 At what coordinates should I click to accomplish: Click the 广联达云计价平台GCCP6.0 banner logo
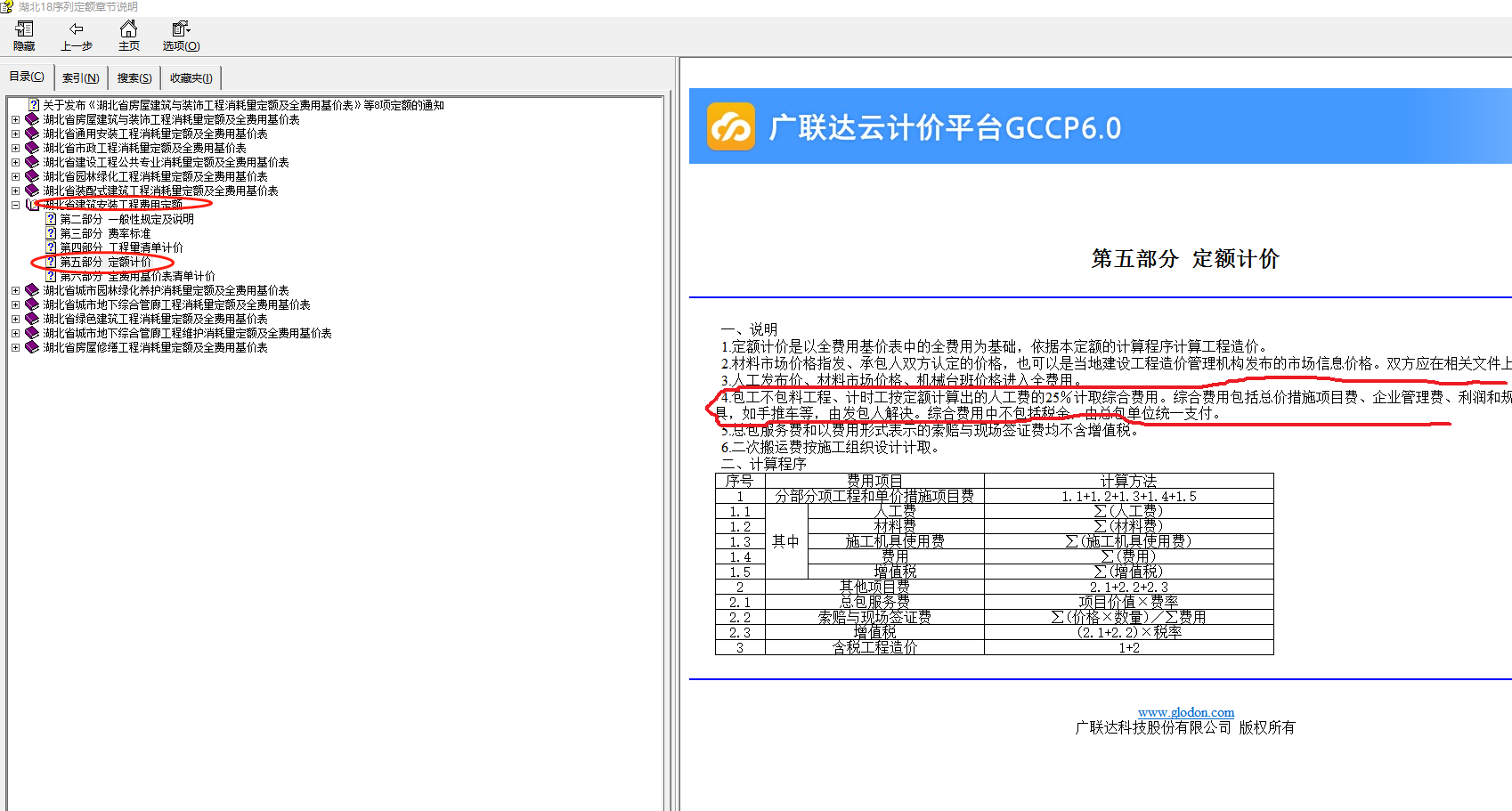[x=731, y=126]
